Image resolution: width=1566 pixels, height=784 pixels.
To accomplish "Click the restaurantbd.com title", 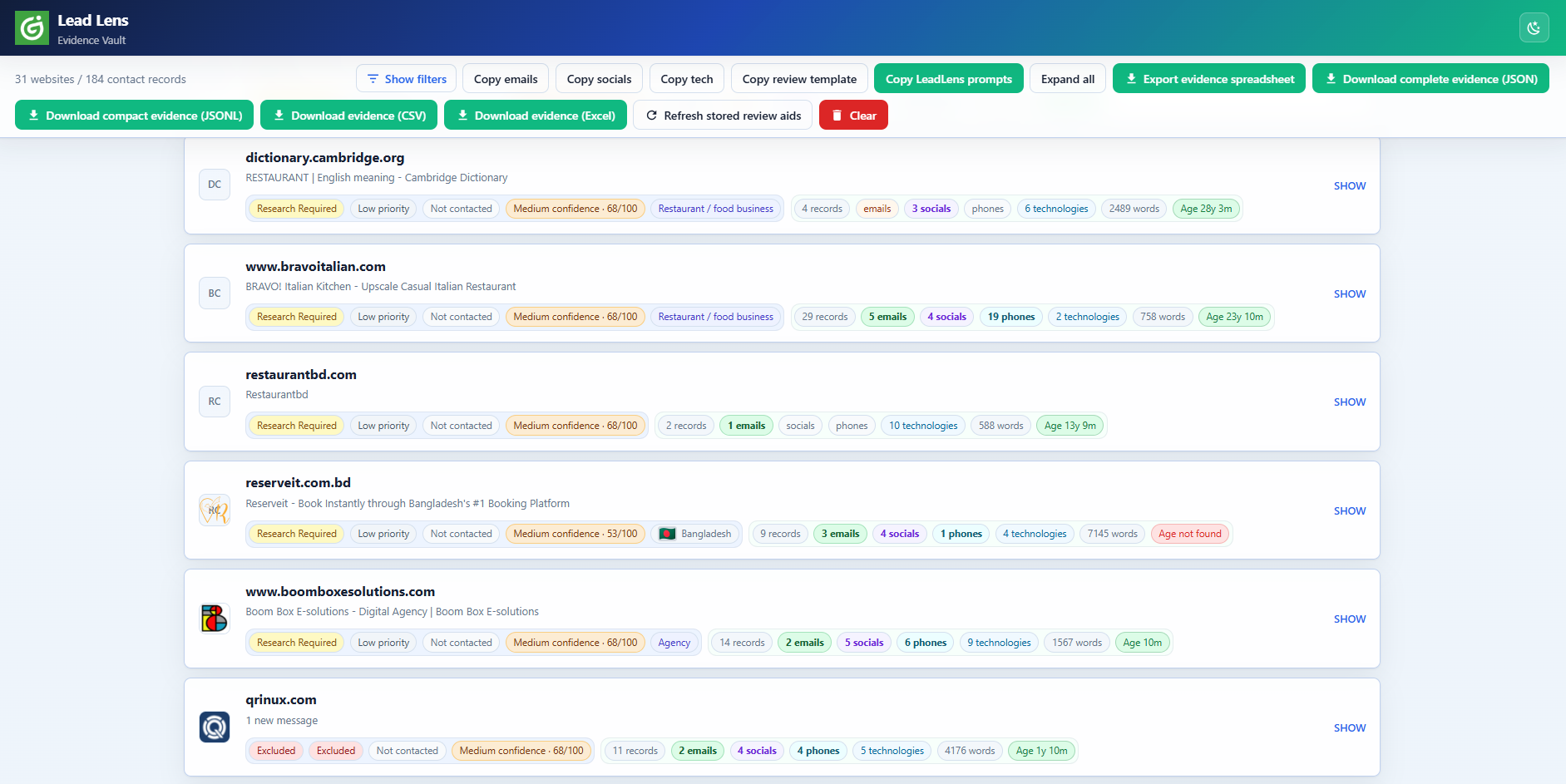I will tap(301, 375).
